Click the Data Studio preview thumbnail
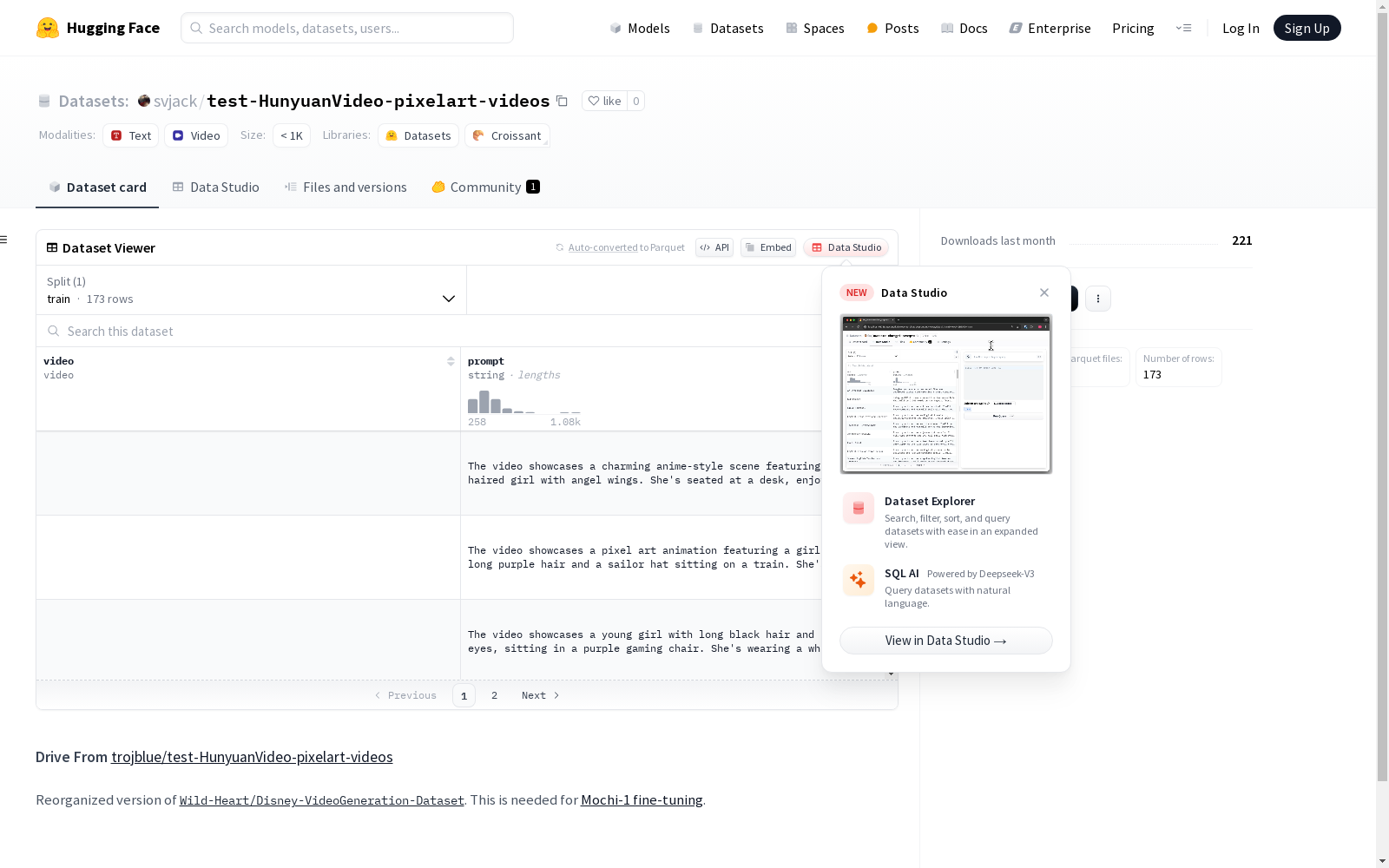Viewport: 1389px width, 868px height. (x=946, y=394)
